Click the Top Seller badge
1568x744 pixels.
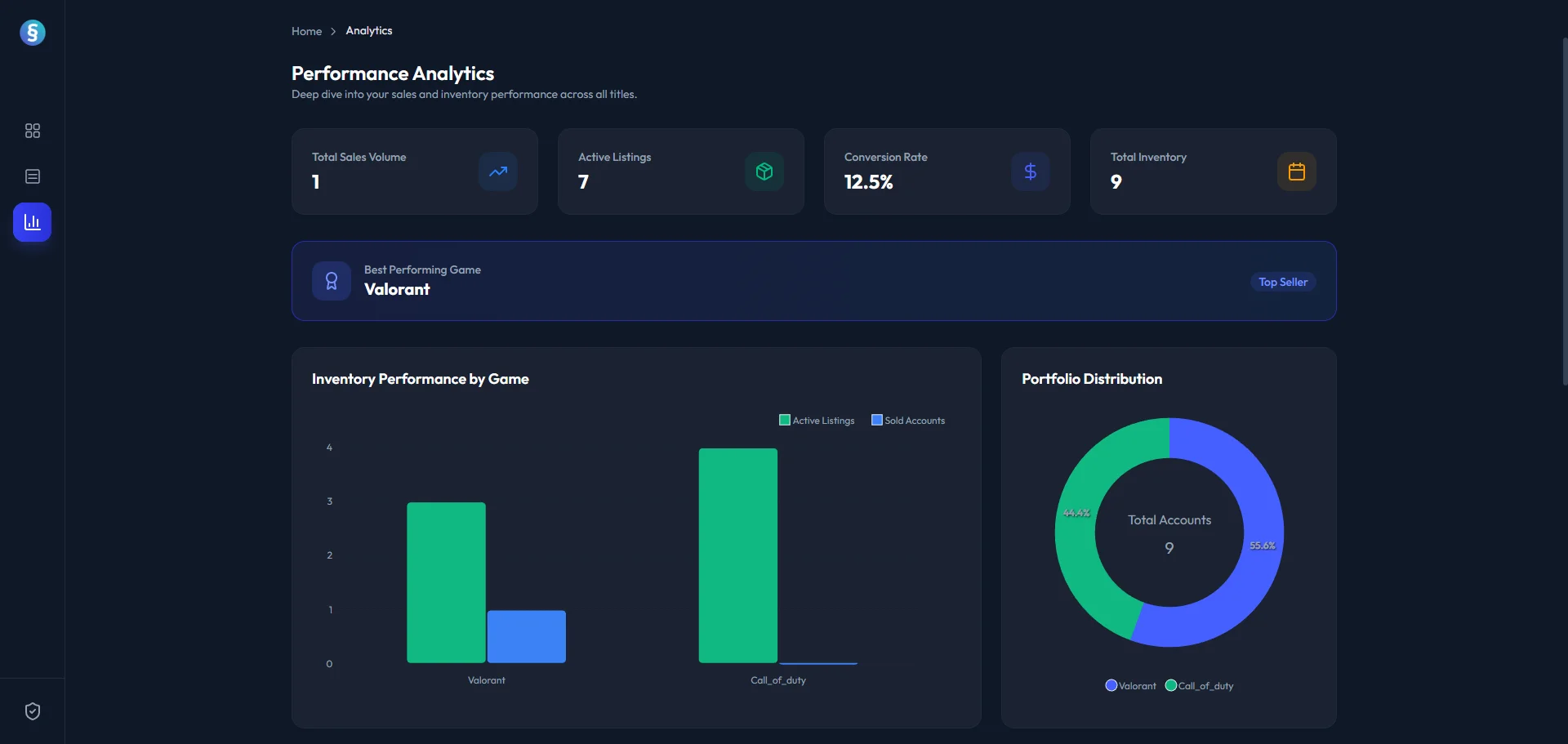click(1282, 281)
